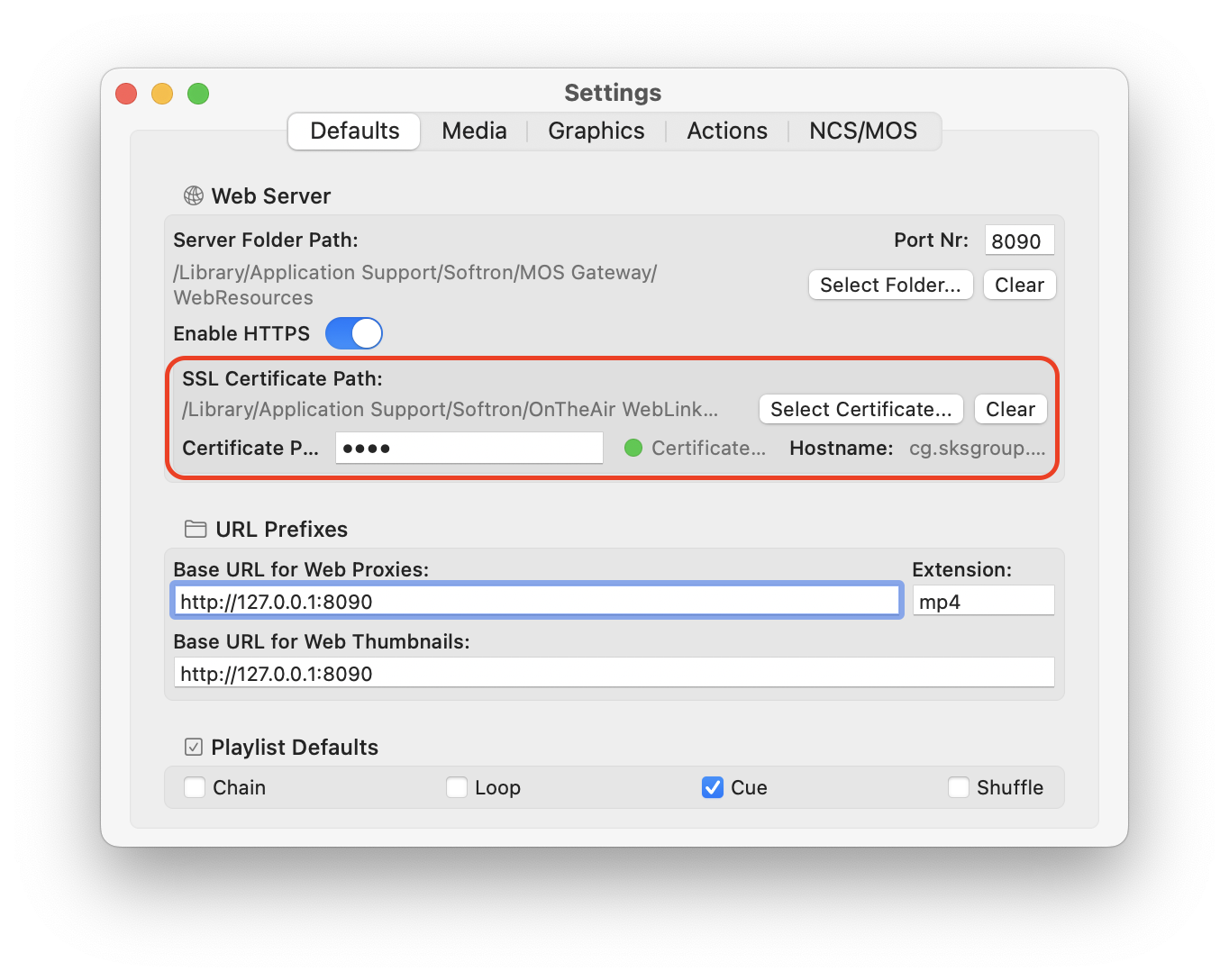Click the SSL certificate path text
Viewport: 1229px width, 980px height.
pos(451,409)
